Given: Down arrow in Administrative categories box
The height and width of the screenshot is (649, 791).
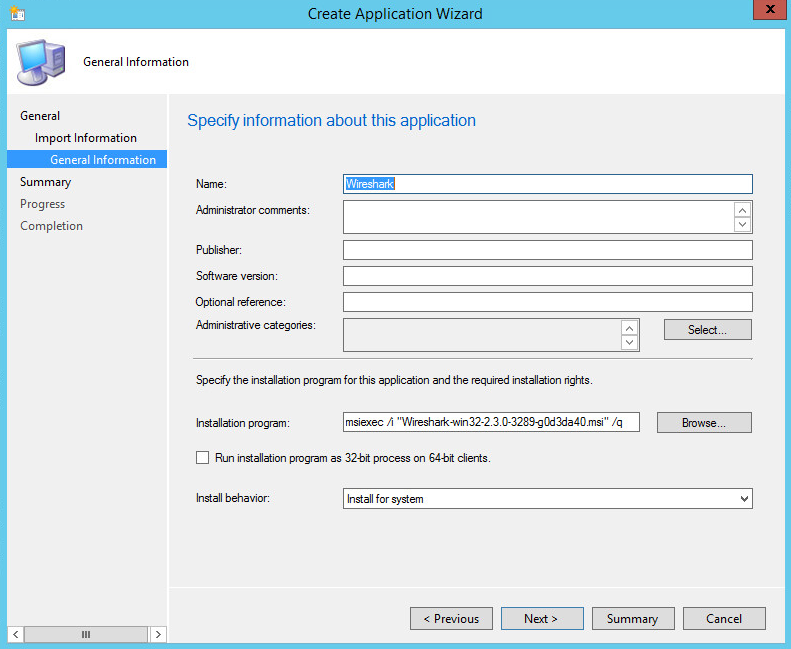Looking at the screenshot, I should (x=629, y=342).
